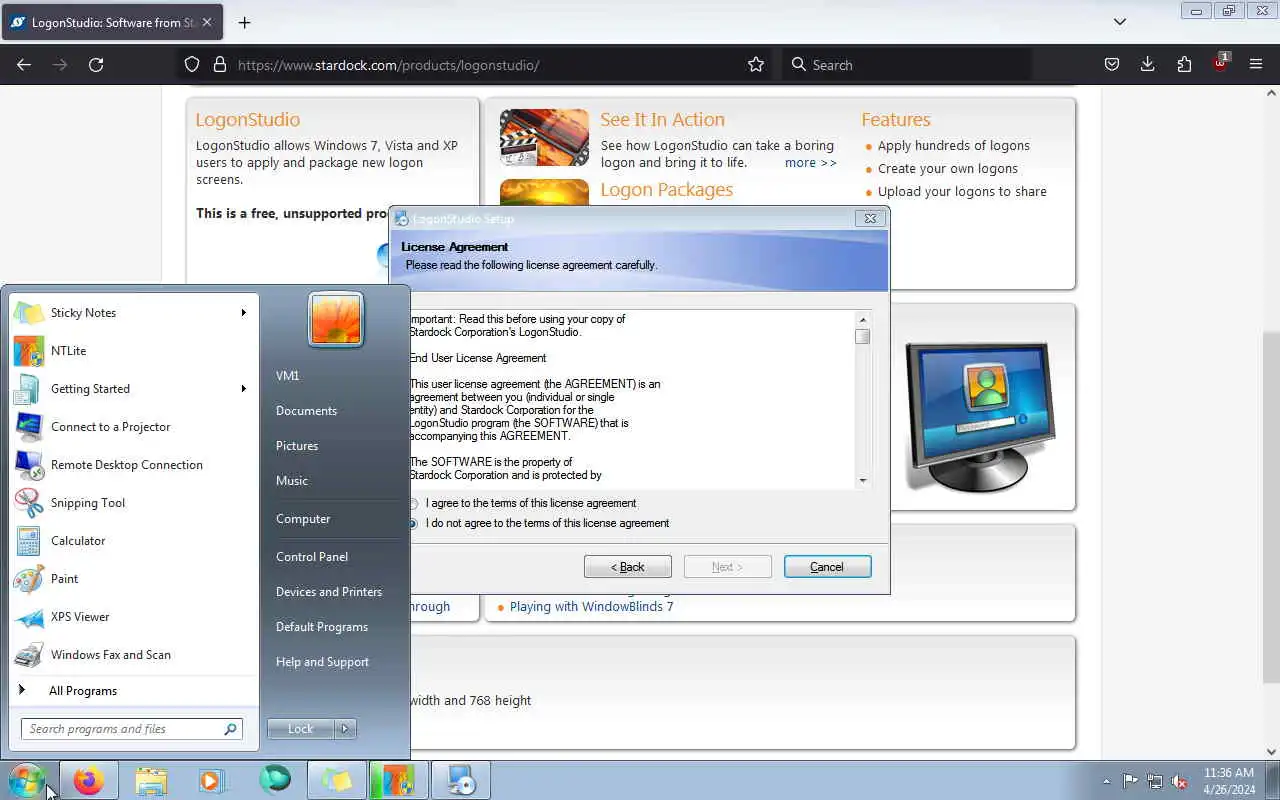The image size is (1280, 800).
Task: Open See It In Action heading link
Action: [662, 120]
